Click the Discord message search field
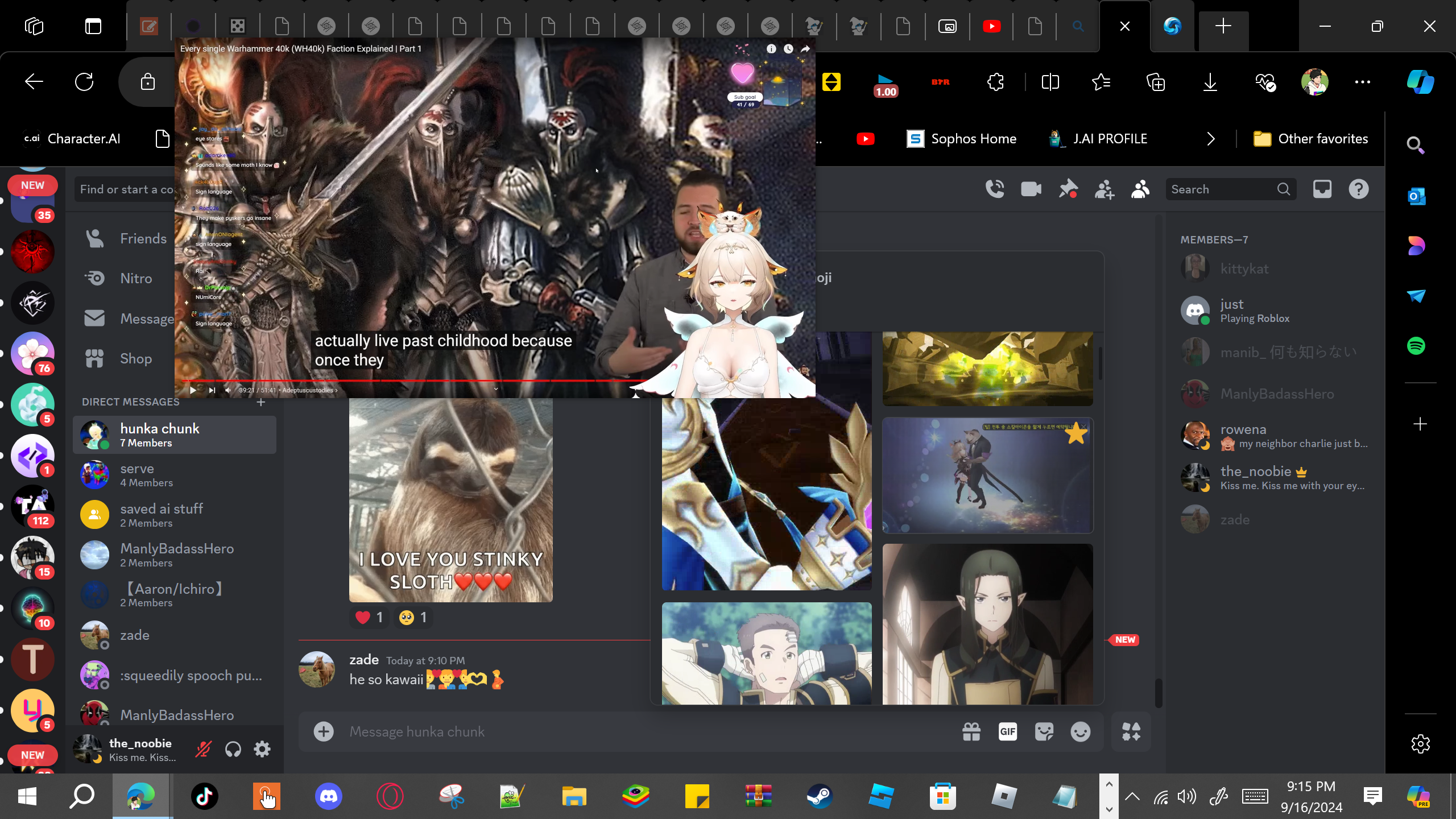This screenshot has width=1456, height=819. (x=1231, y=189)
